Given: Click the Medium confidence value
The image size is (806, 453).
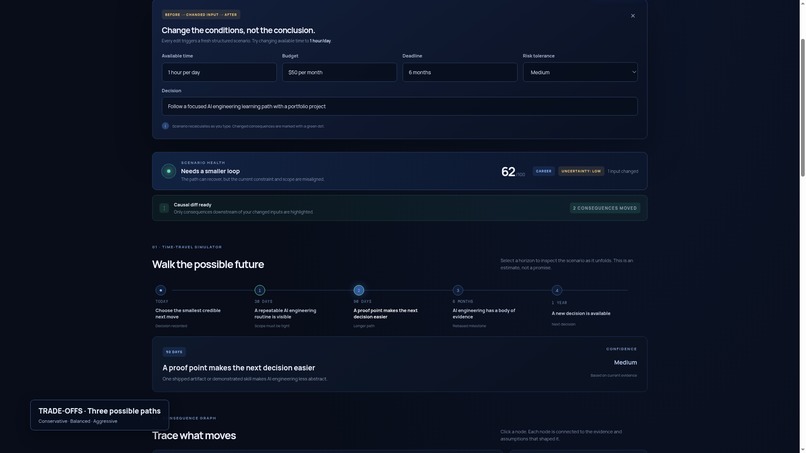Looking at the screenshot, I should coord(625,363).
